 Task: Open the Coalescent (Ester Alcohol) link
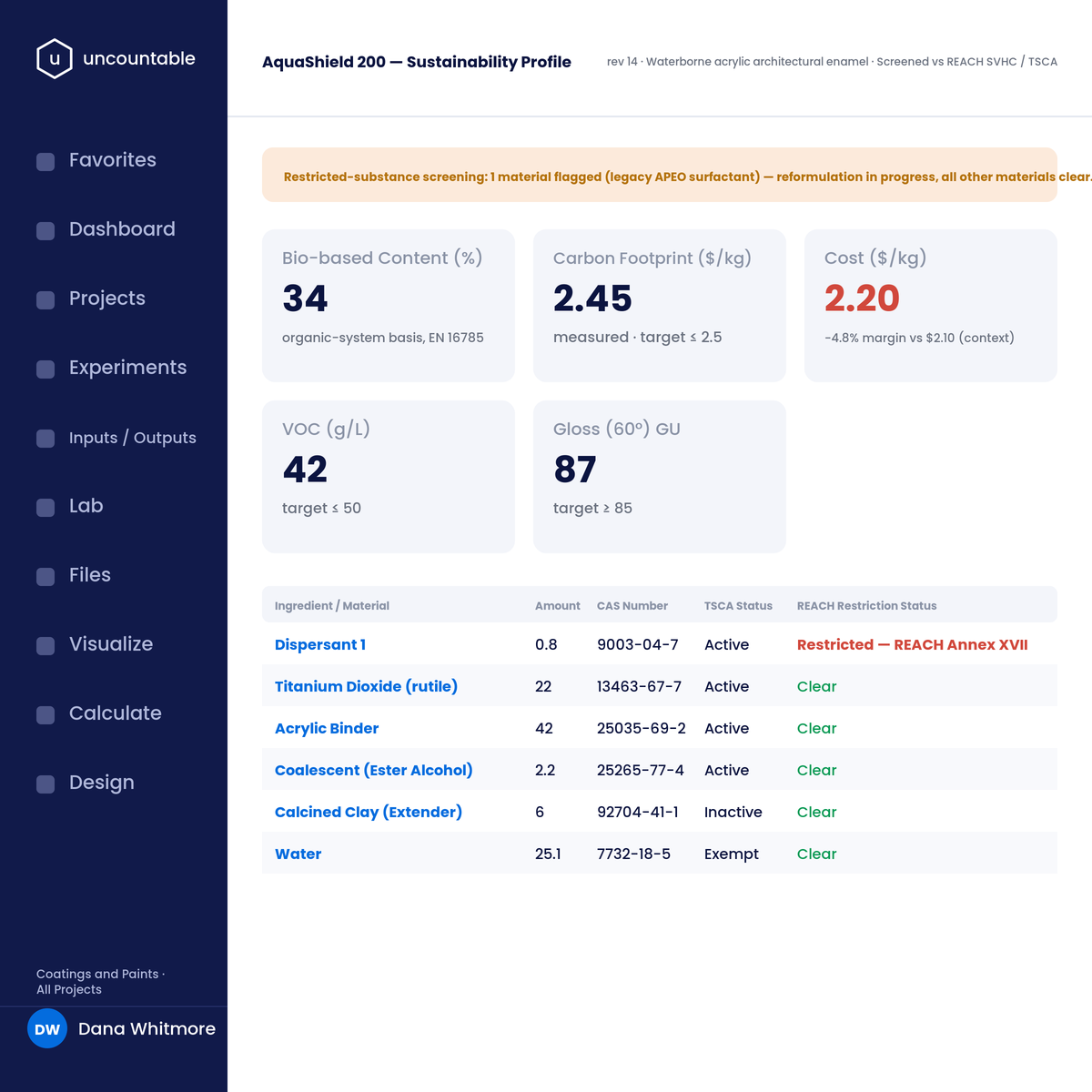click(x=374, y=770)
